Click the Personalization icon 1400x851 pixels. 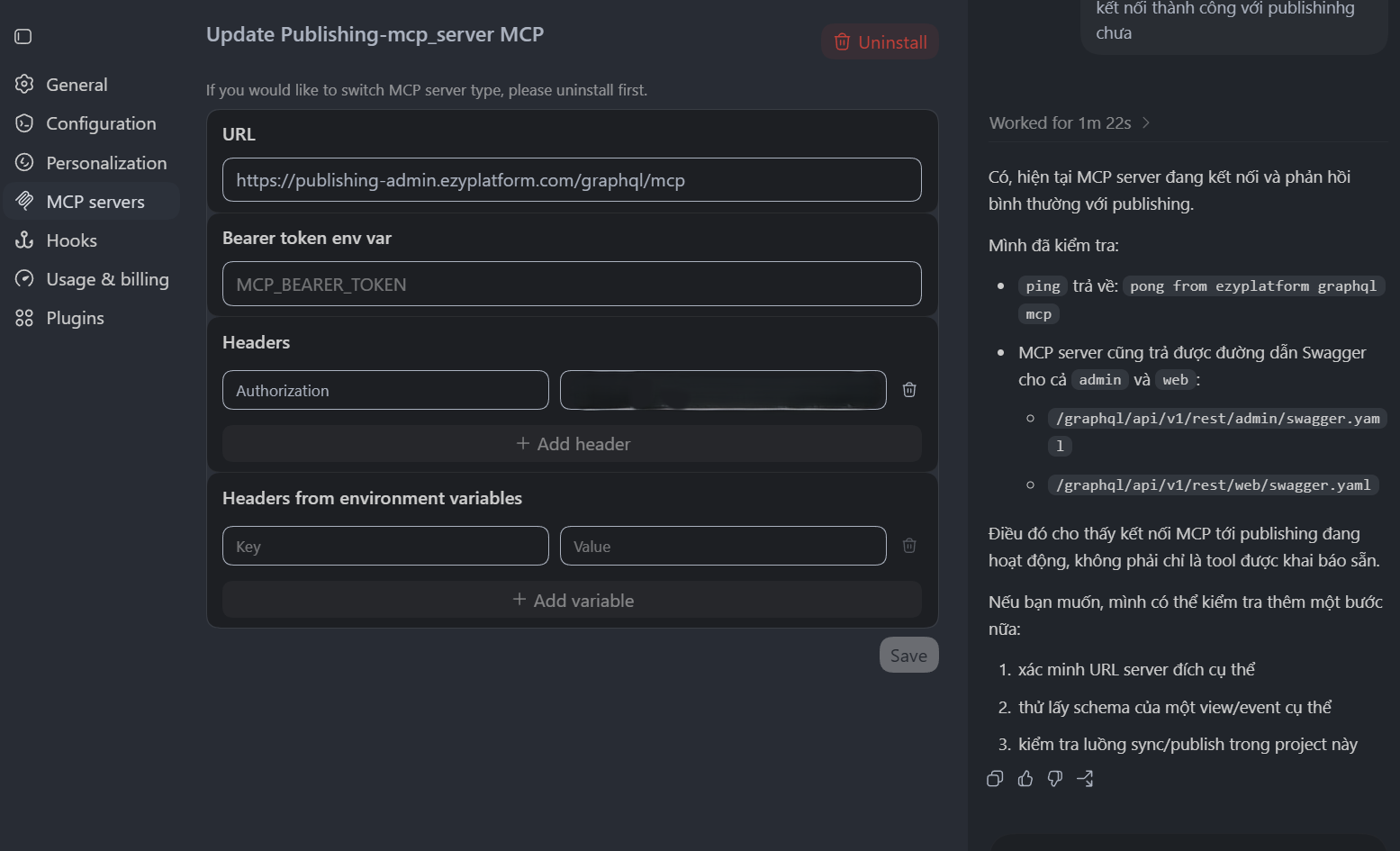click(24, 163)
